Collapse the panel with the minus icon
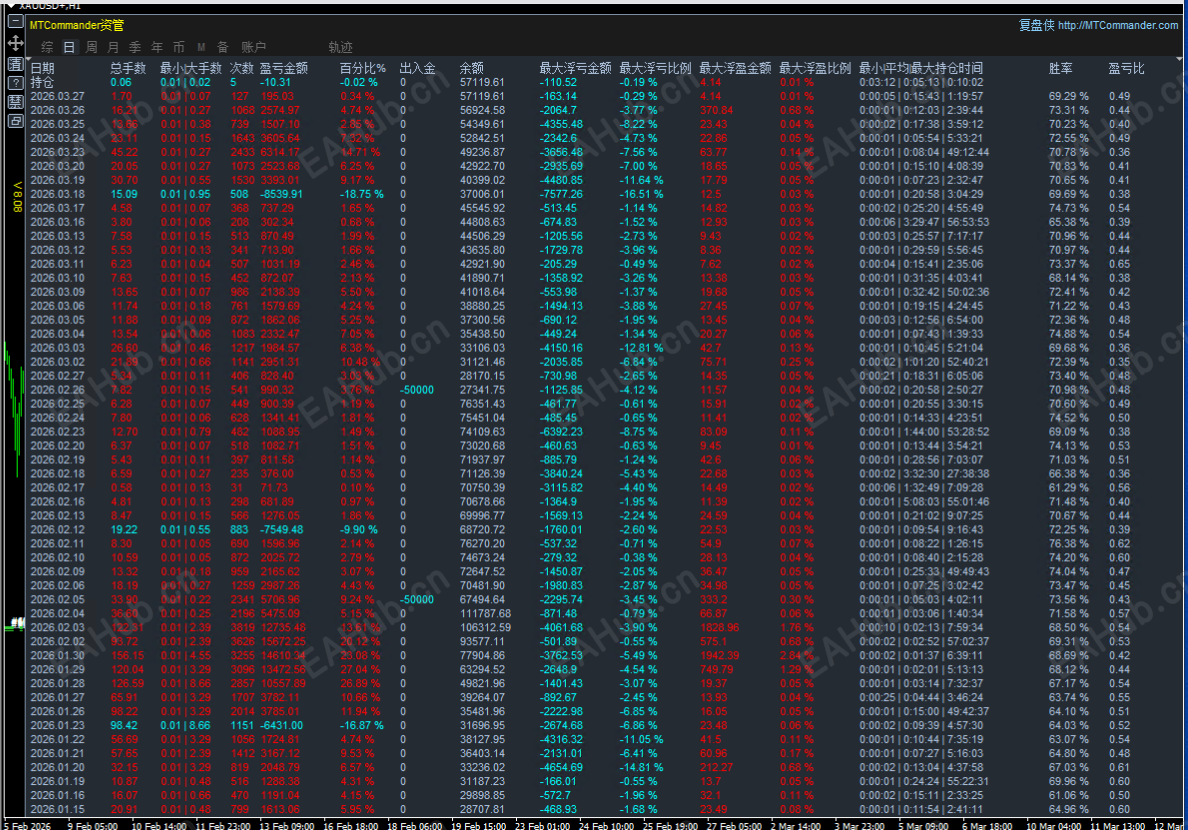The height and width of the screenshot is (830, 1188). [x=15, y=22]
